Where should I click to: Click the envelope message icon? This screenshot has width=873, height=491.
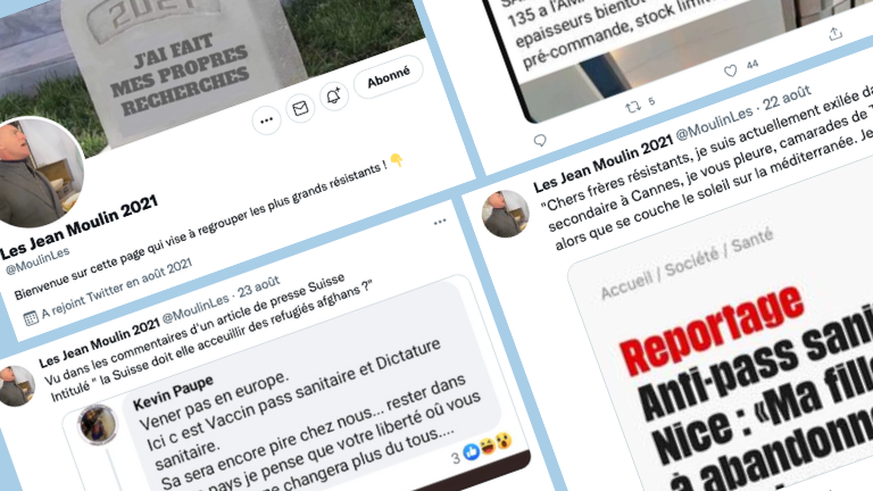pos(300,108)
